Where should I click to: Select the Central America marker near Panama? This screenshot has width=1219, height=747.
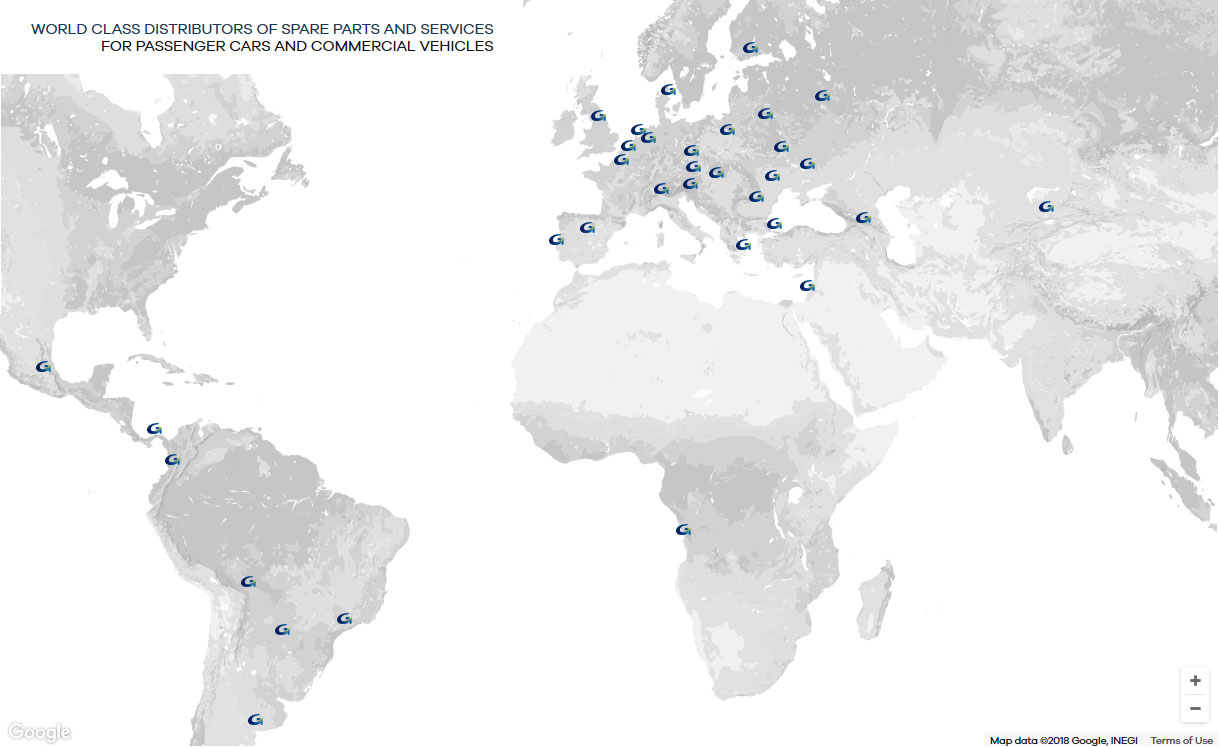154,429
